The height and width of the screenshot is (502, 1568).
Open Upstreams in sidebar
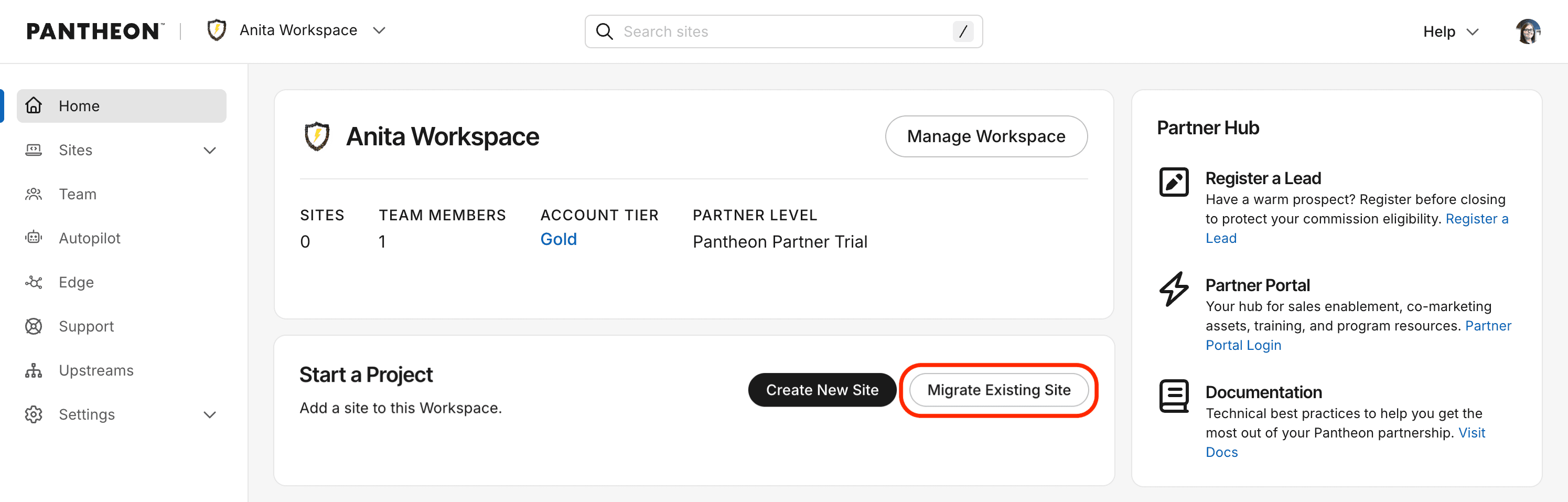[122, 370]
